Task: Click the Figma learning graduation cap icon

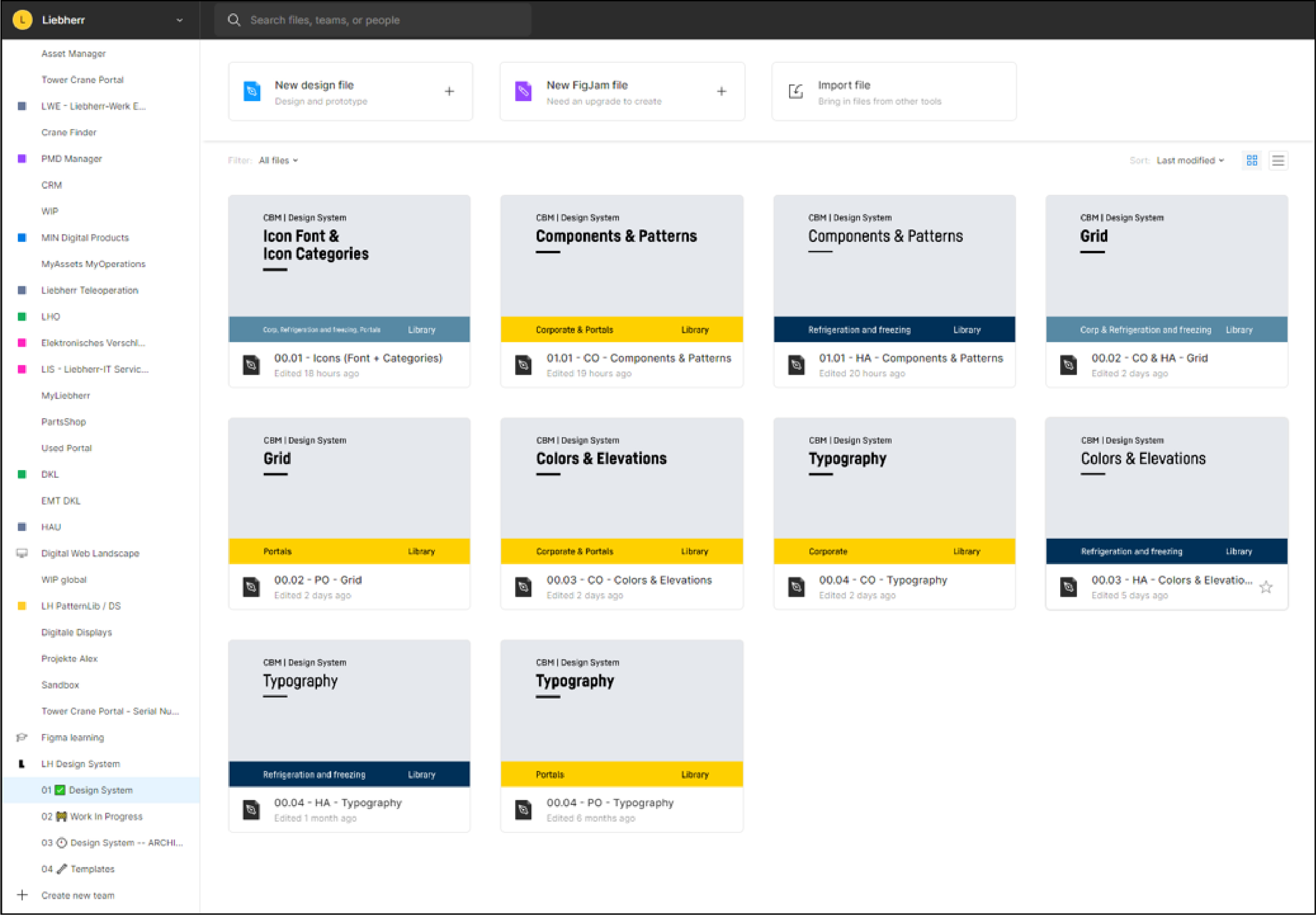Action: coord(22,737)
